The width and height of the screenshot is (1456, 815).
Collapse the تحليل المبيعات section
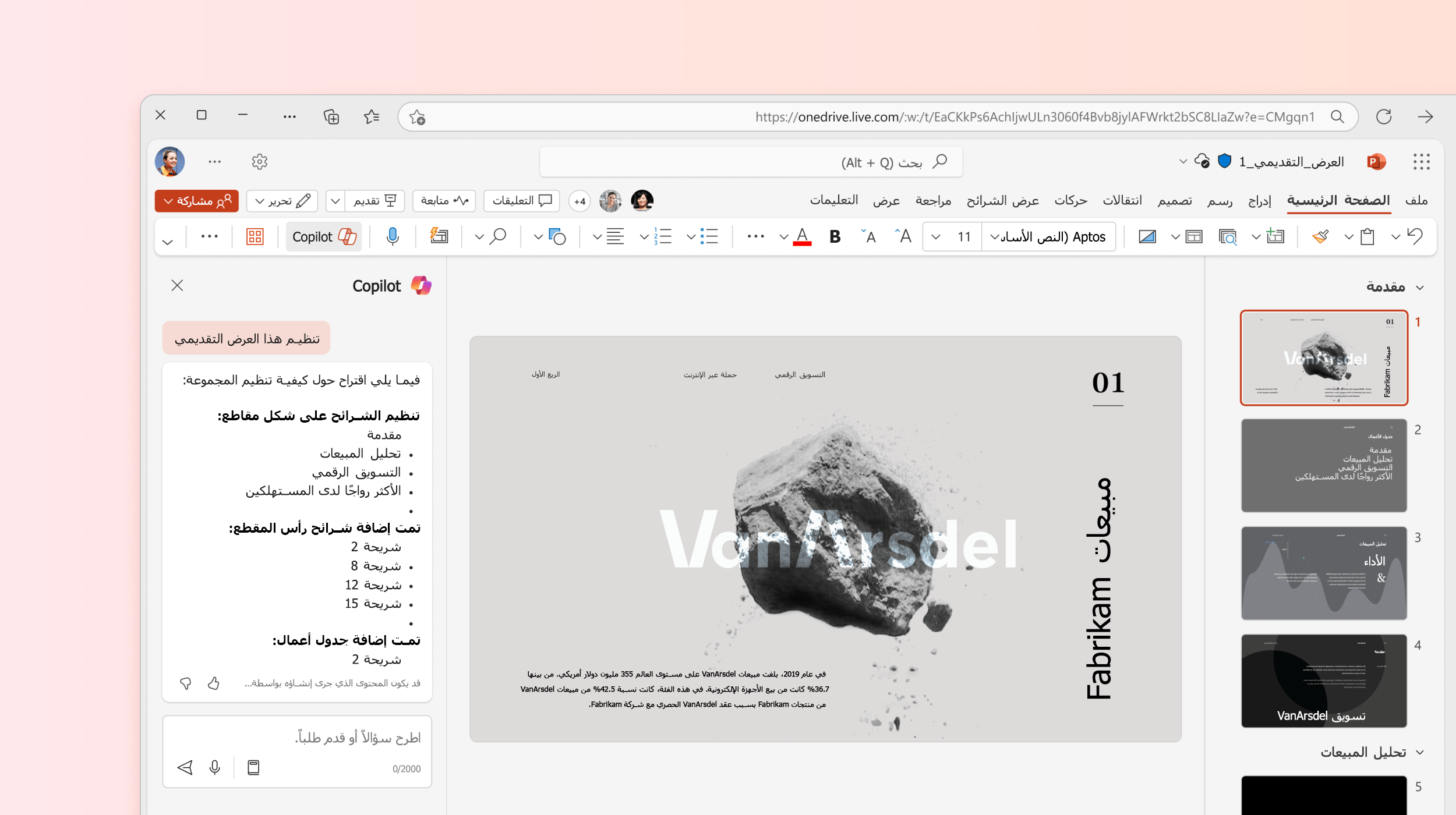tap(1420, 753)
